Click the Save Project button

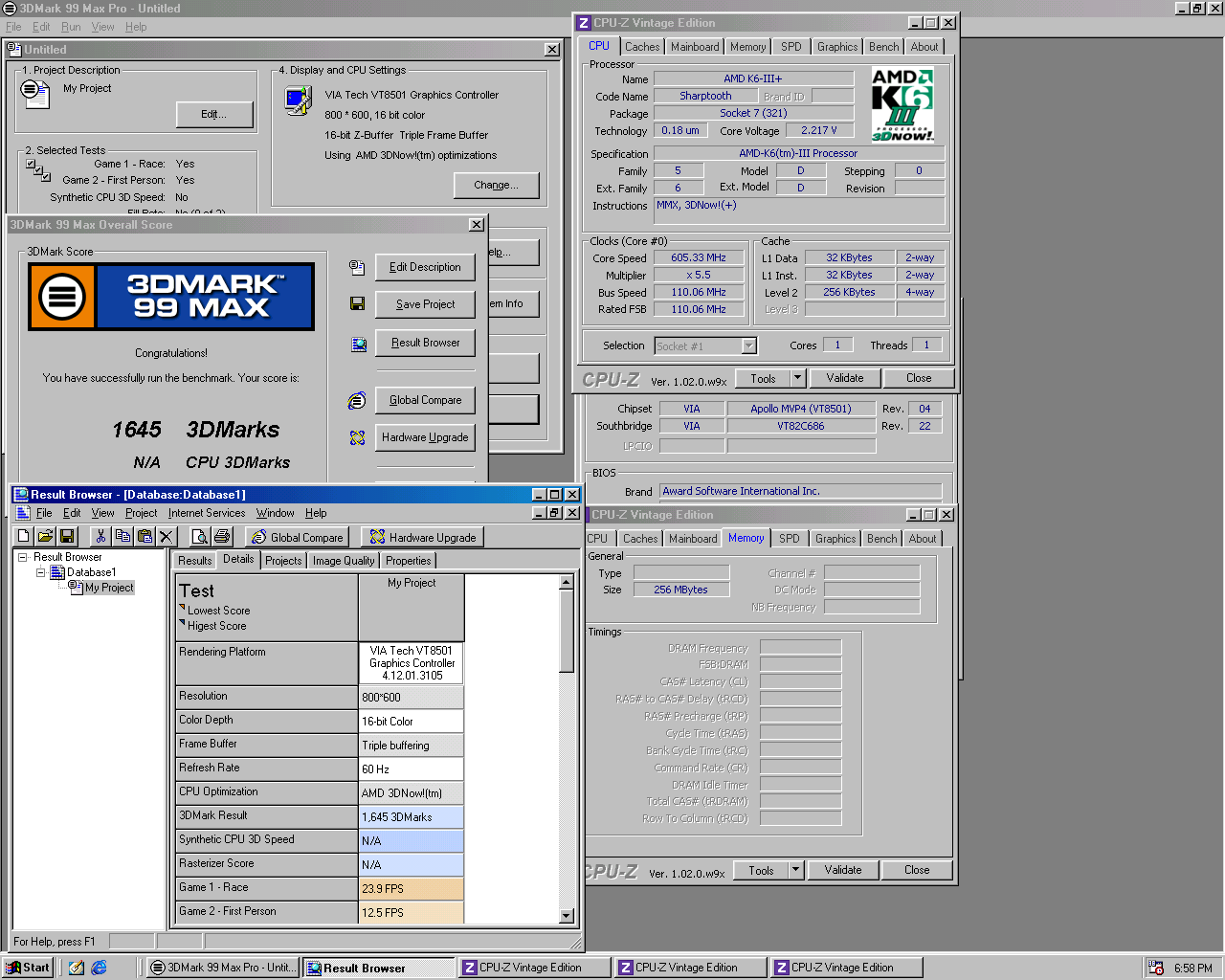click(425, 304)
